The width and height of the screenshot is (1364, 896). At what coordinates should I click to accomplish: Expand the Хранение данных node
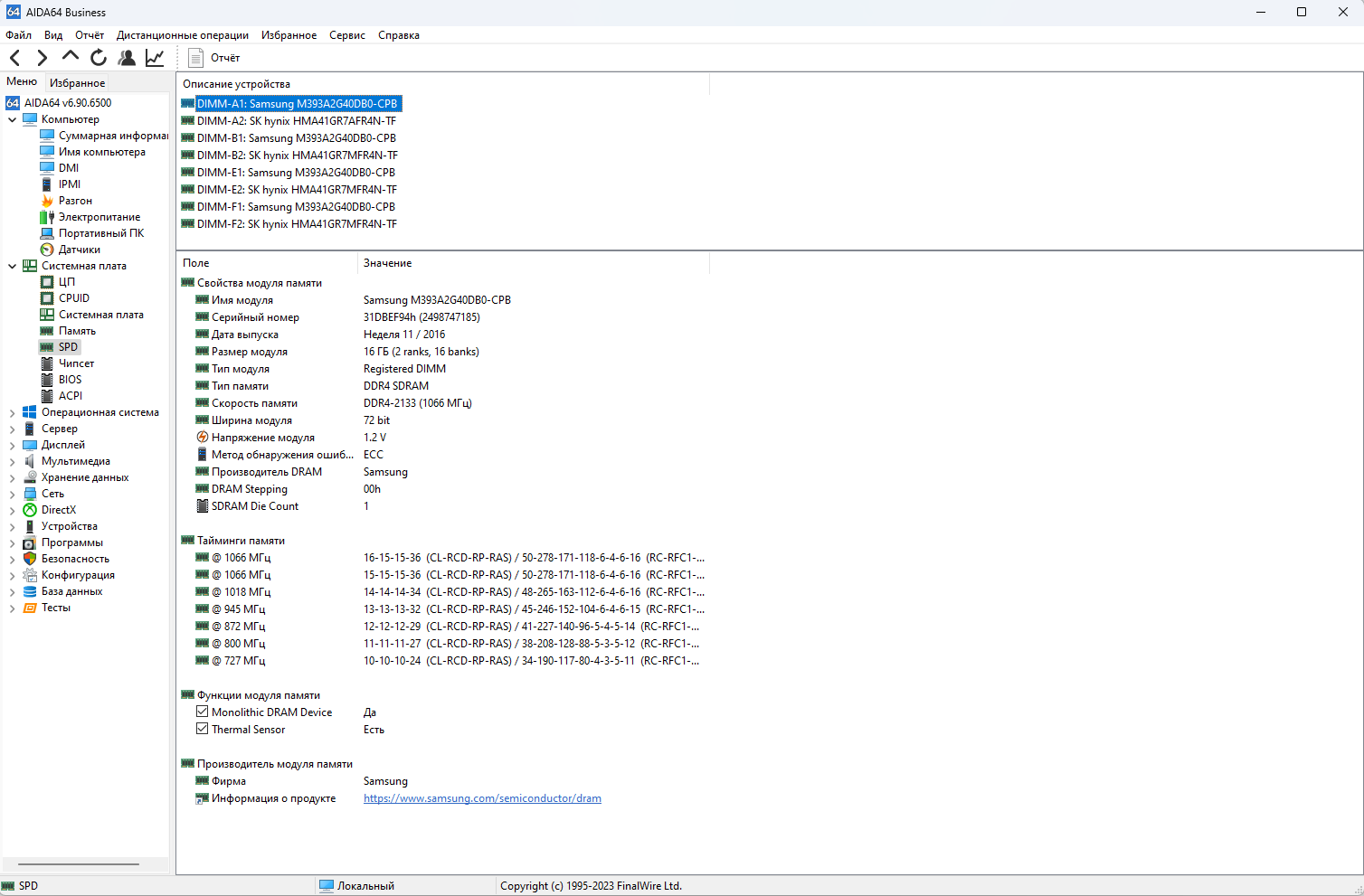[x=12, y=477]
